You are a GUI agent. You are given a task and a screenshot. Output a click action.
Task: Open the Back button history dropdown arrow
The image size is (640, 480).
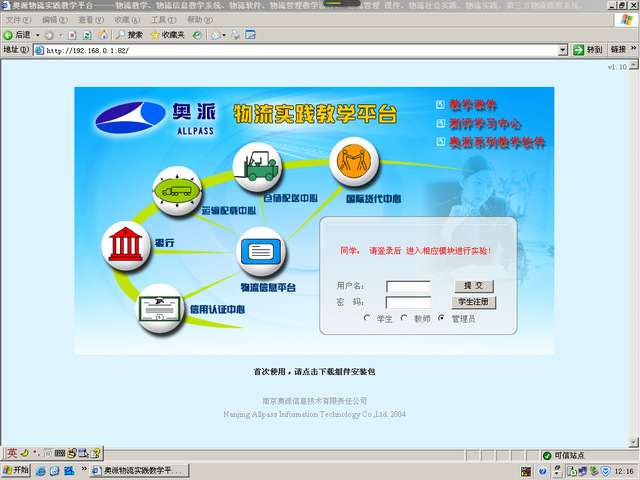pos(38,36)
